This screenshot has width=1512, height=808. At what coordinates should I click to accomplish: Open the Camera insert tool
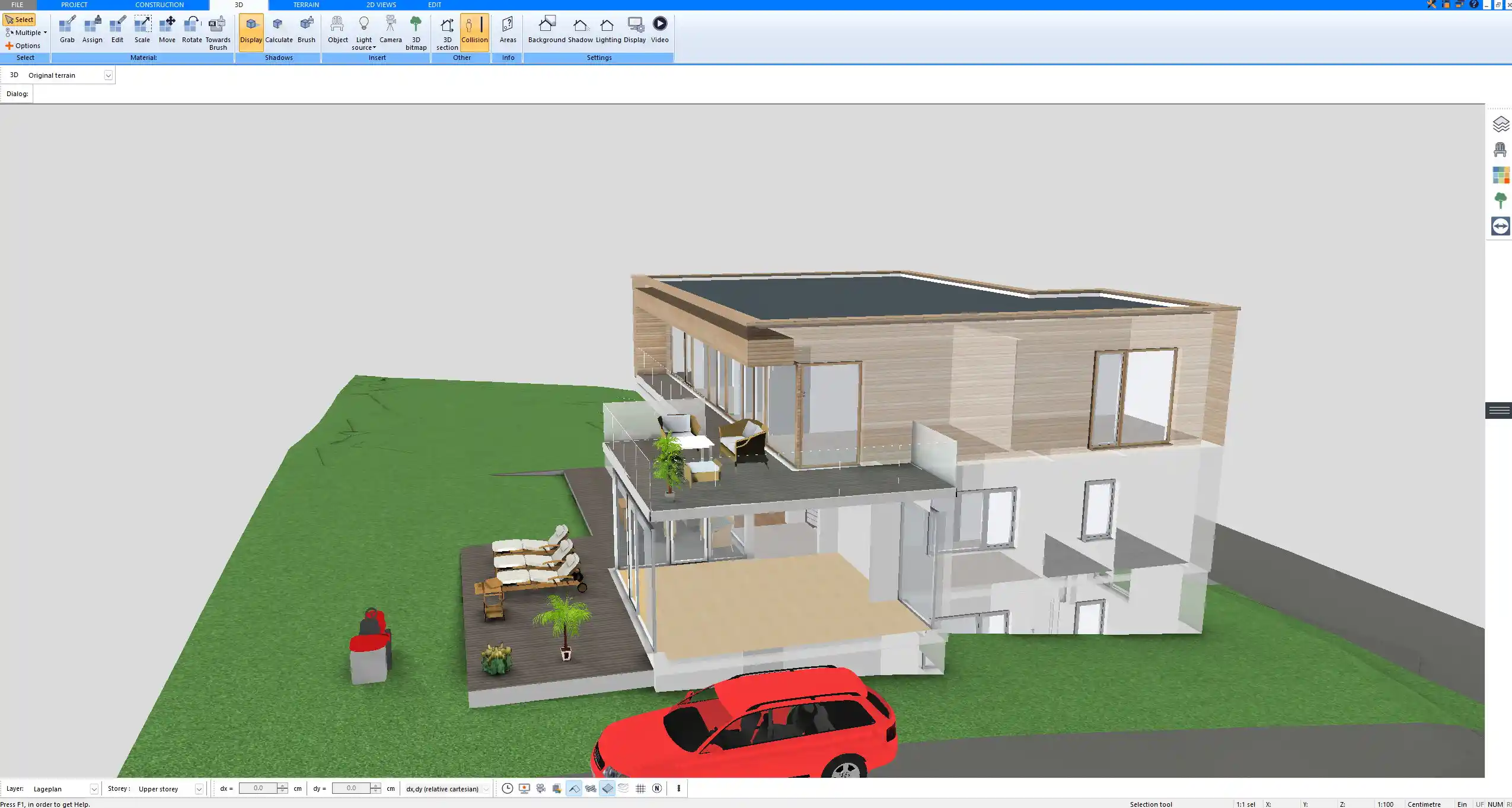[390, 28]
